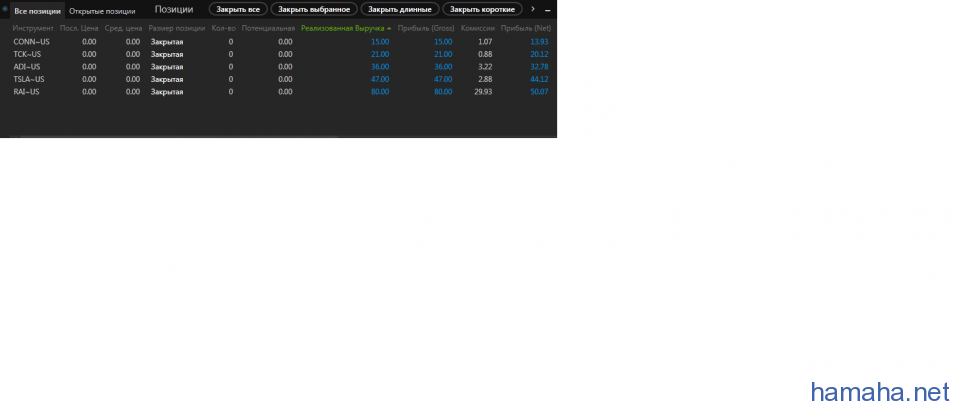Open the Открытые позиции tab
The height and width of the screenshot is (403, 960).
(102, 11)
